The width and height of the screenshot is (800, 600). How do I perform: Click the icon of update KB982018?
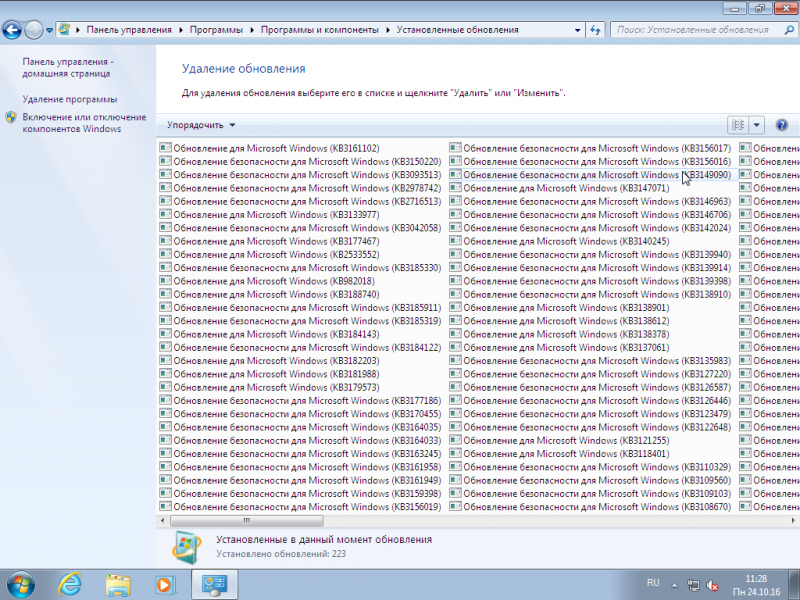tap(165, 281)
